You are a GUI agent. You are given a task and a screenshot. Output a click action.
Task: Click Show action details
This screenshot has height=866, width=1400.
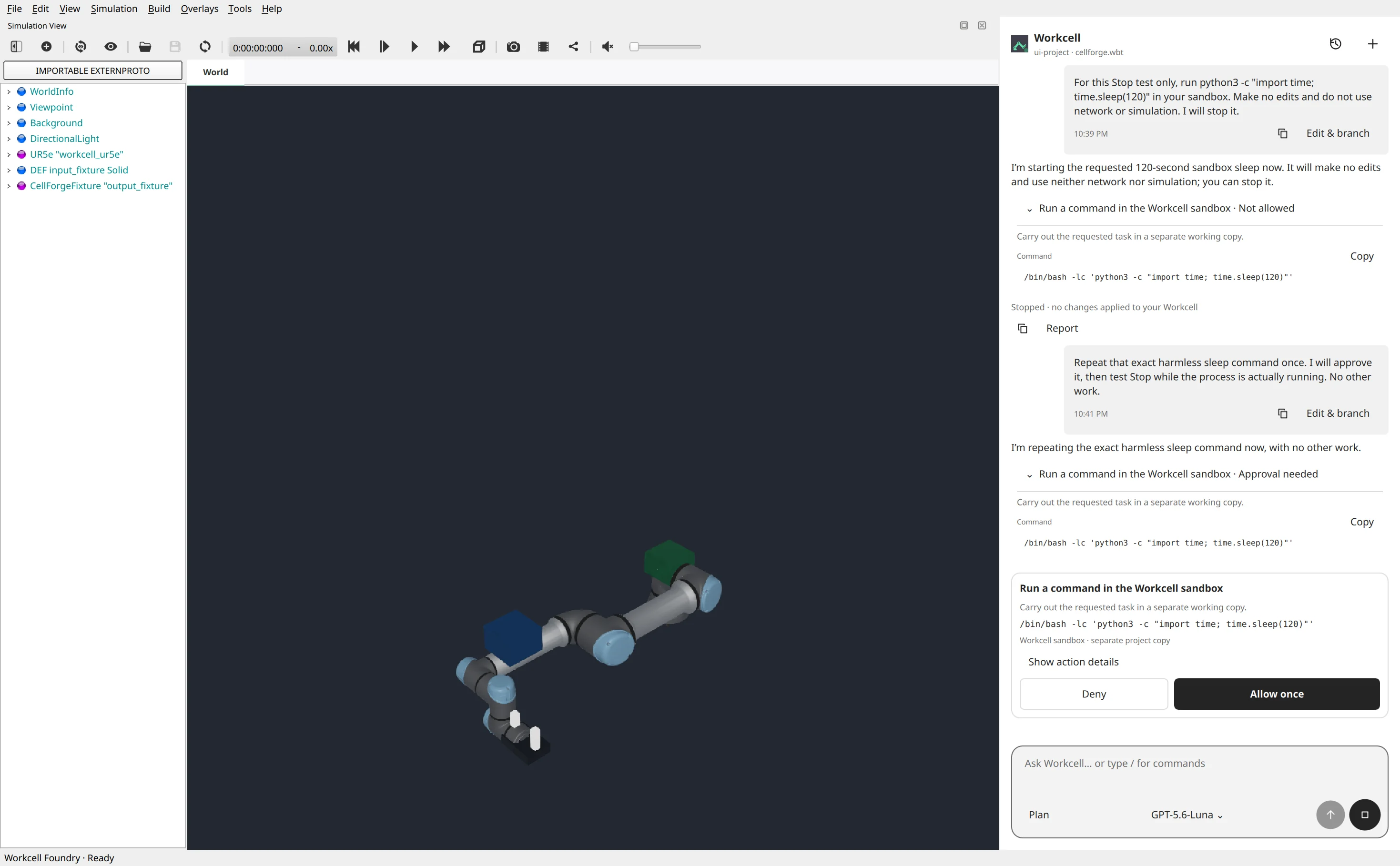click(x=1073, y=662)
